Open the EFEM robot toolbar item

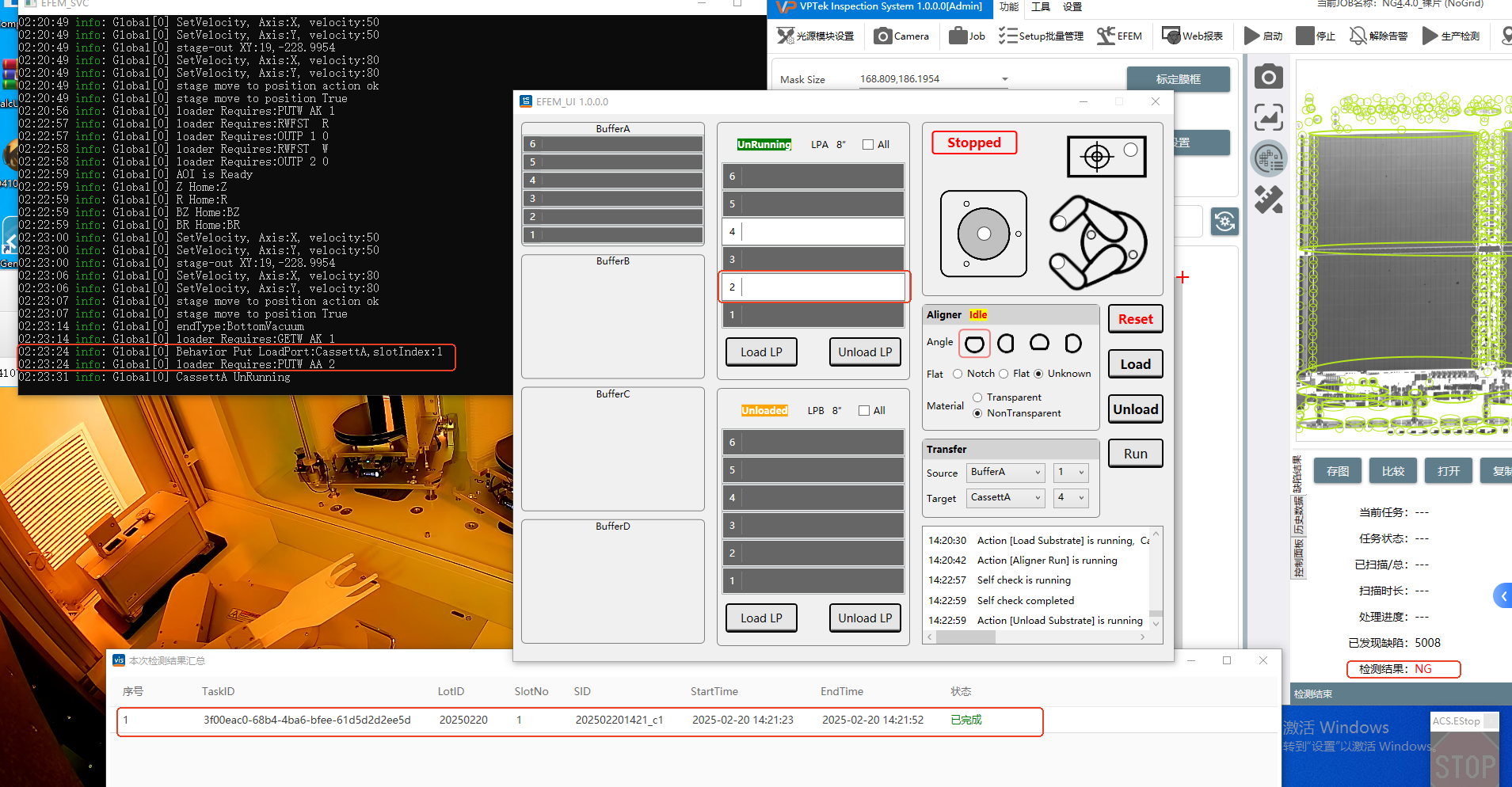(1119, 36)
